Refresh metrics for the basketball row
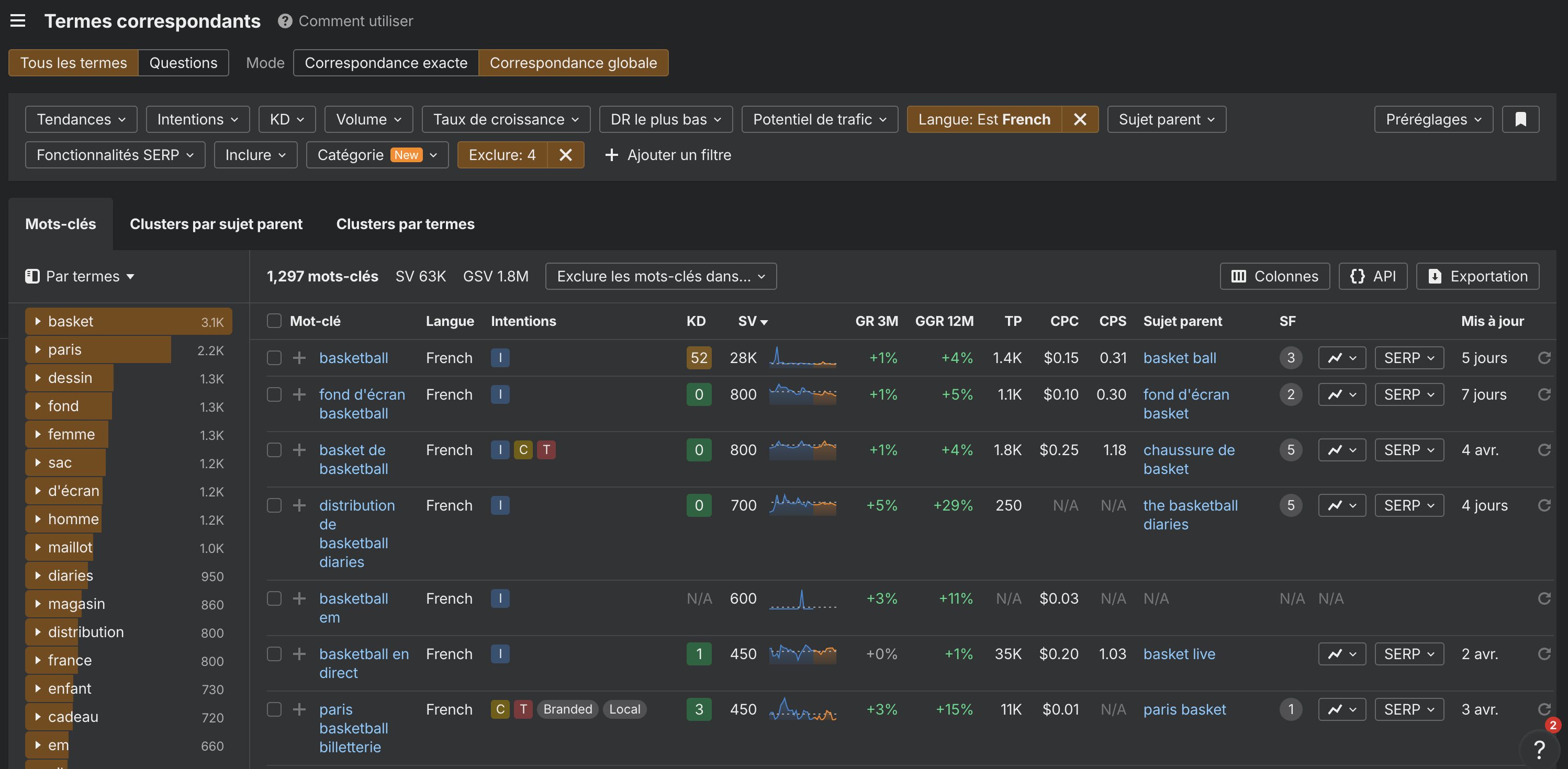 pyautogui.click(x=1544, y=358)
